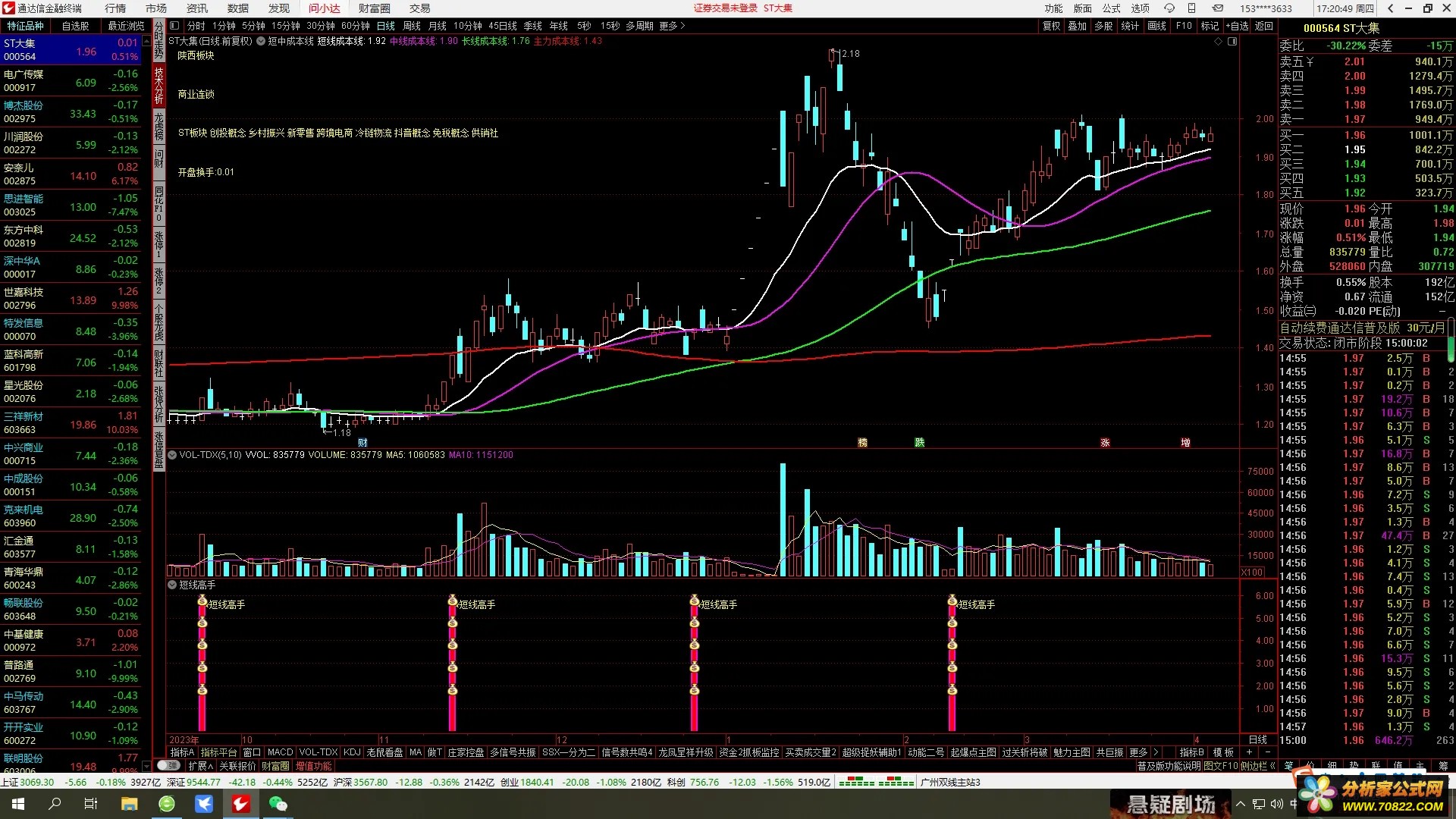
Task: Toggle the 弹 popup switch at the bottom left
Action: [x=168, y=766]
